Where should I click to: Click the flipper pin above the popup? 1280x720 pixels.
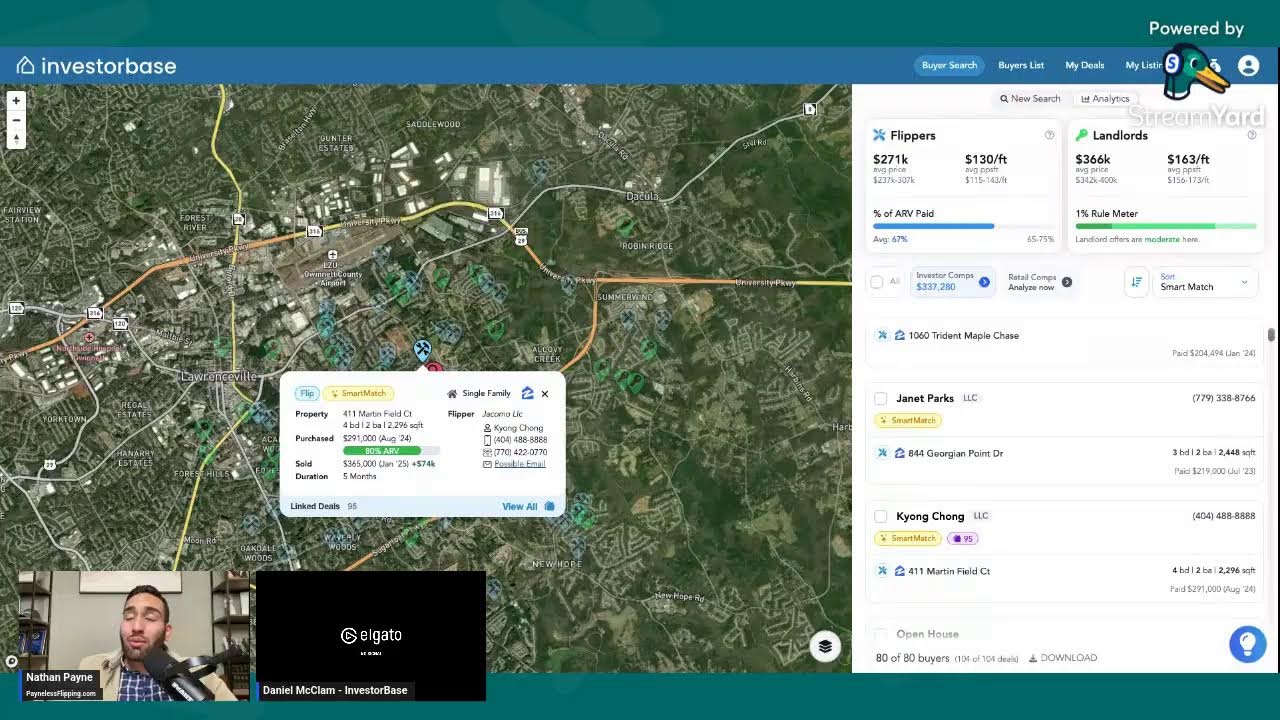click(422, 350)
